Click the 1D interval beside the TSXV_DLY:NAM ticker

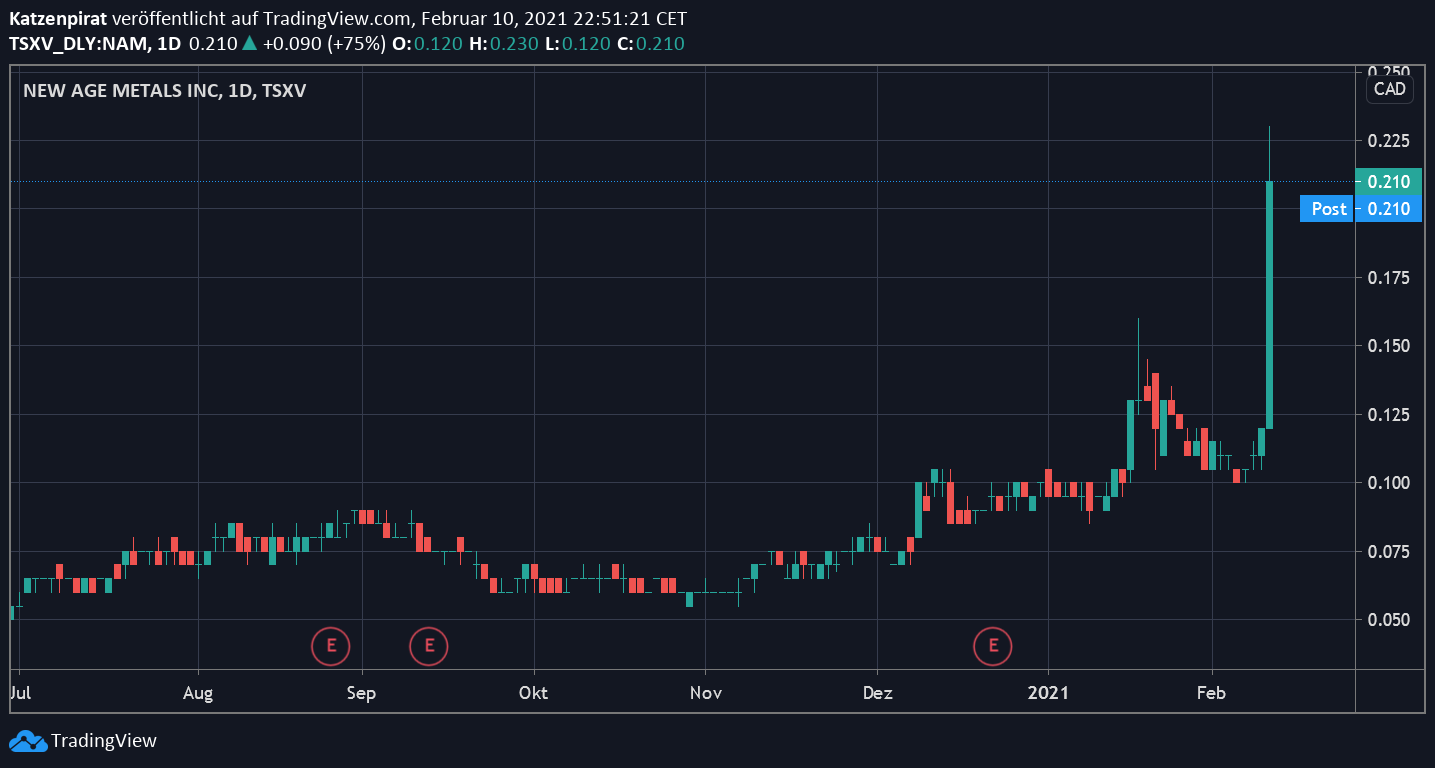[170, 44]
